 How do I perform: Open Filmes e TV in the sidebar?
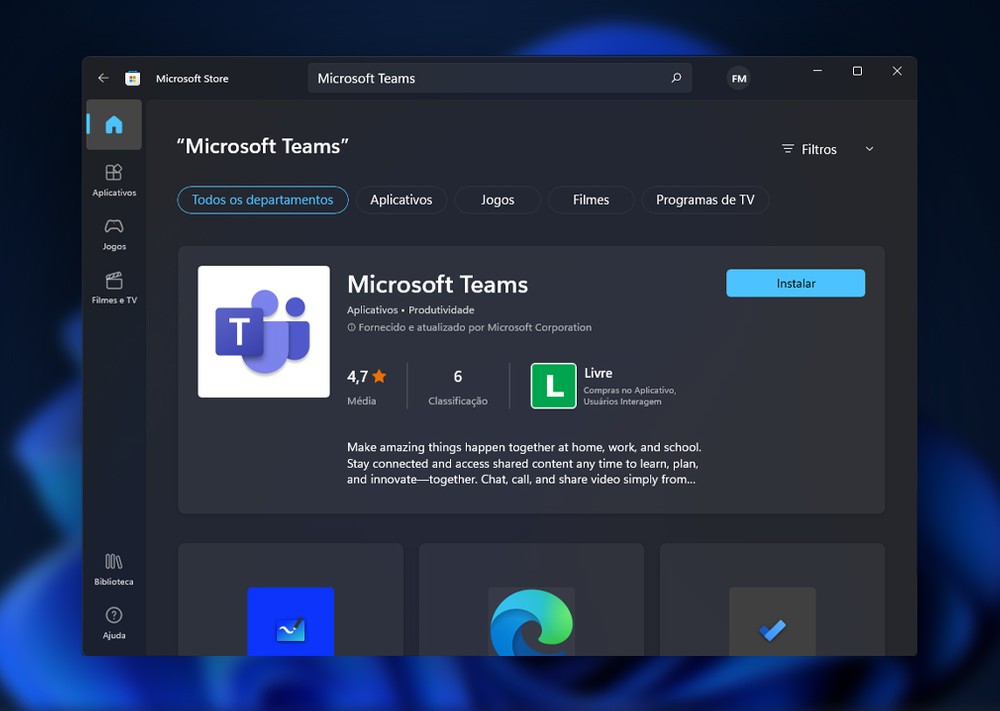click(114, 288)
